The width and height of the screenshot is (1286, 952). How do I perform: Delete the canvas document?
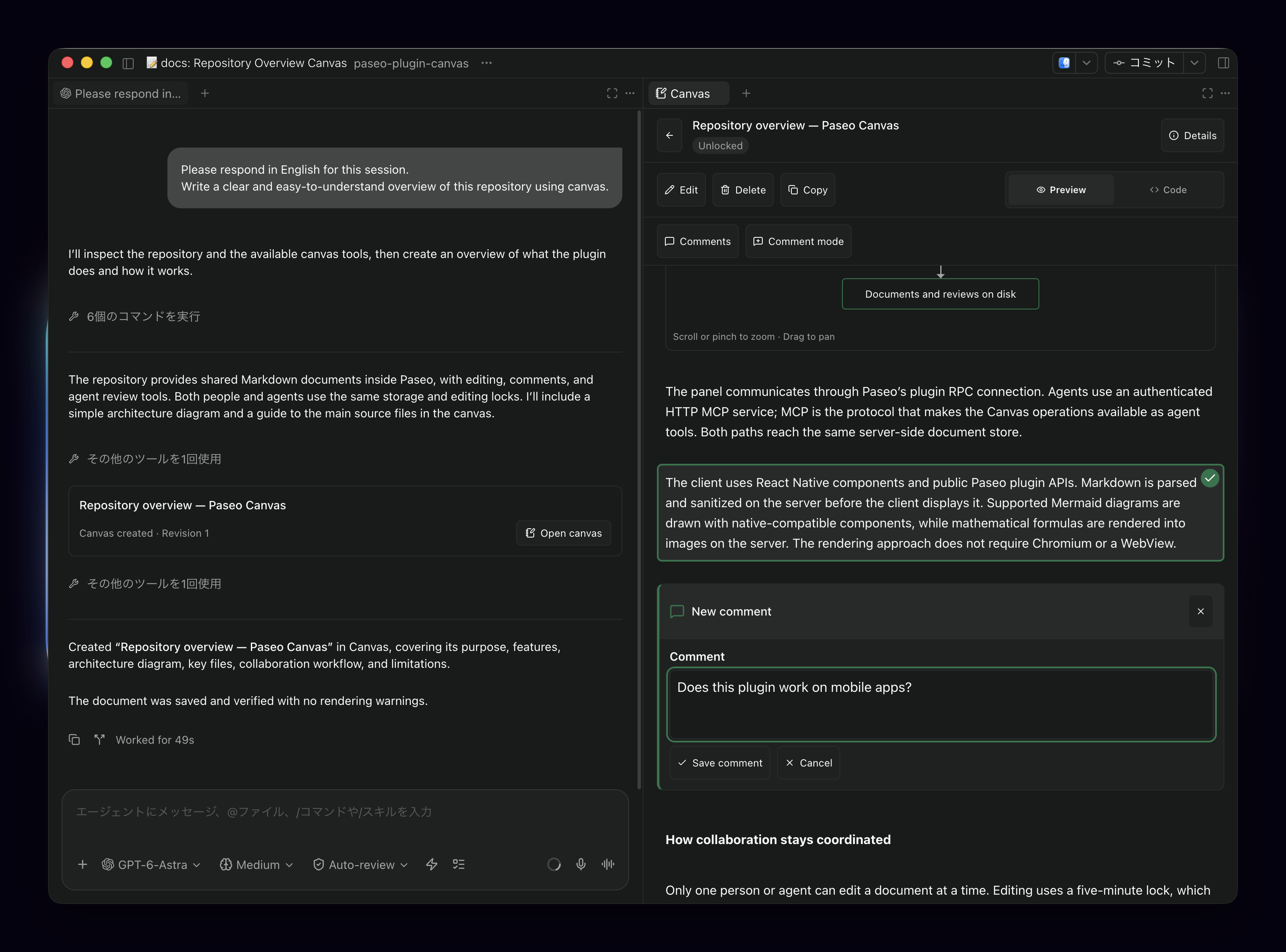(743, 190)
